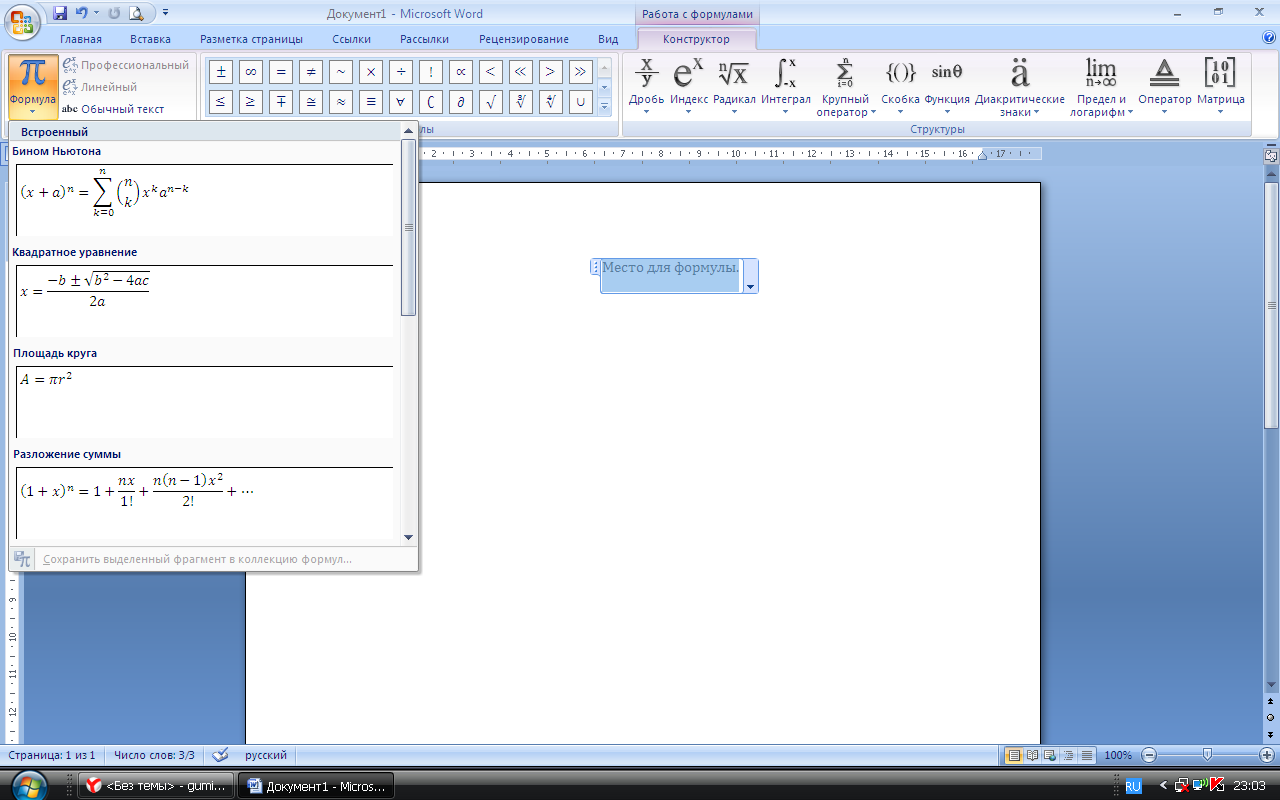
Task: Insert the approximately-equal ≈ symbol
Action: coord(340,102)
